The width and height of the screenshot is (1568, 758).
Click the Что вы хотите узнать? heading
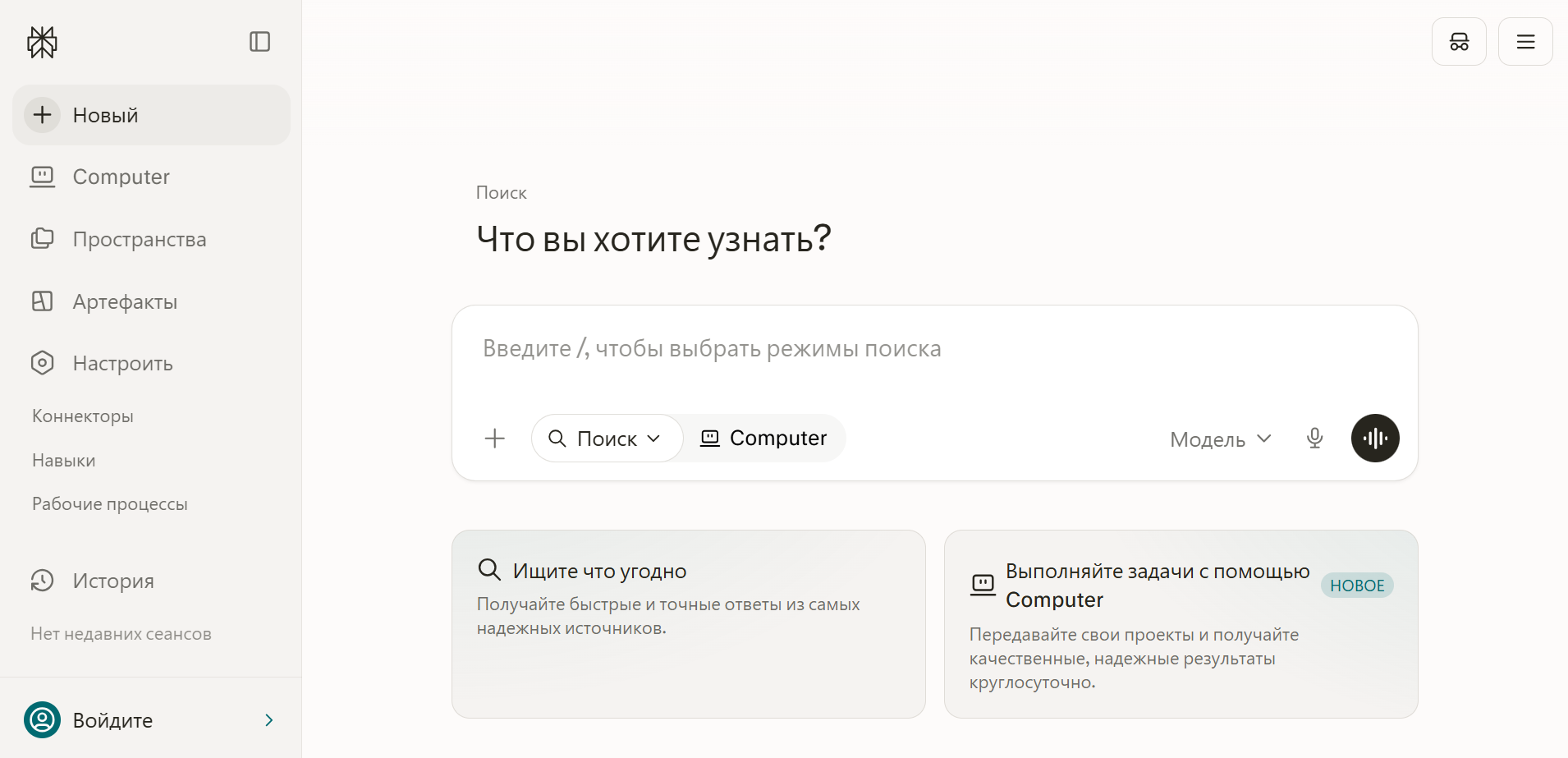click(x=654, y=239)
